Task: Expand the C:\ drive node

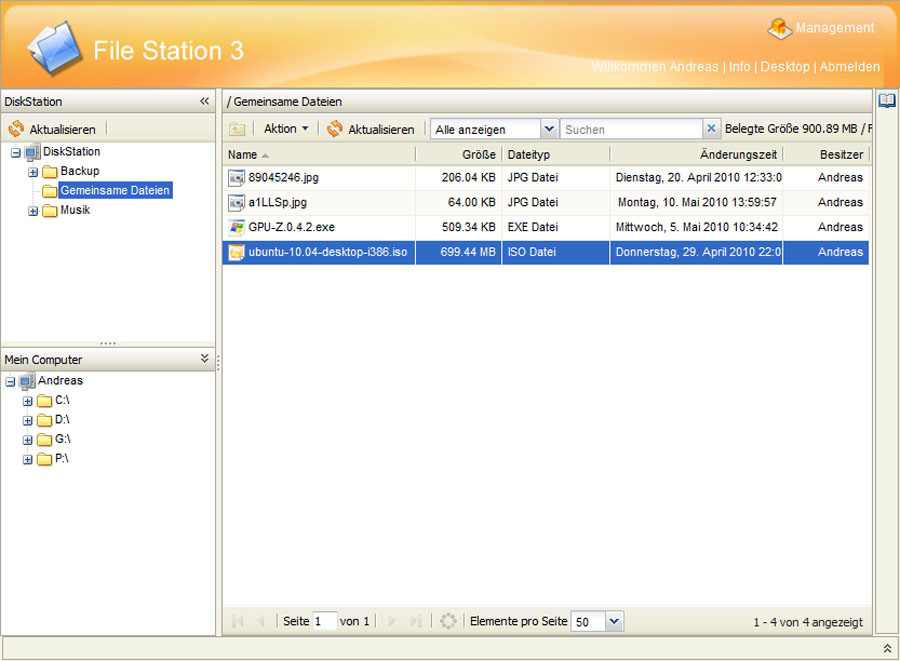Action: coord(27,401)
